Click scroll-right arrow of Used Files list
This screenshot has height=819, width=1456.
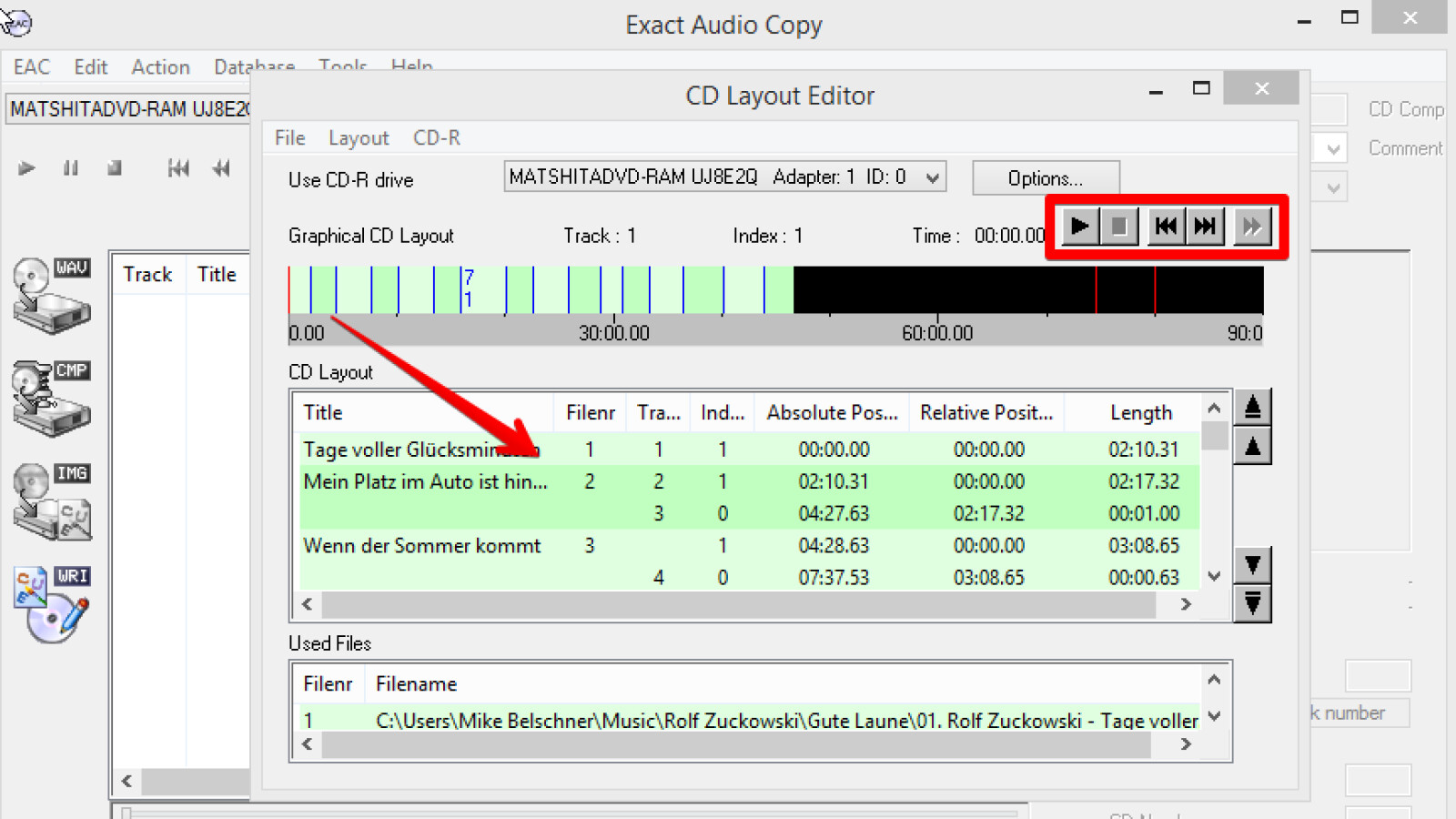pos(1185,744)
